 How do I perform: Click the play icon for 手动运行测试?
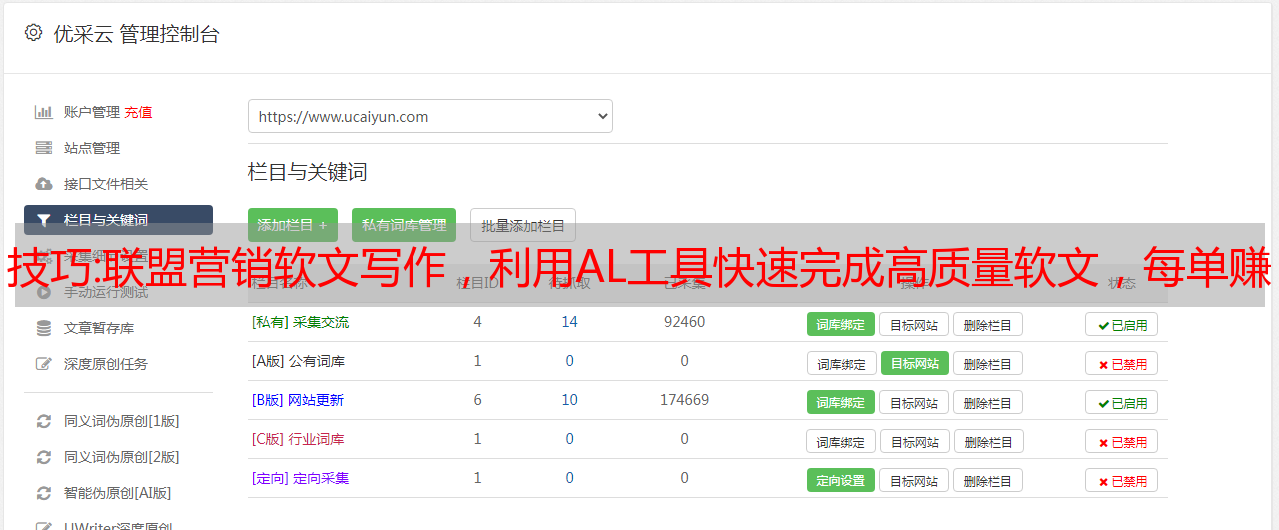(44, 292)
